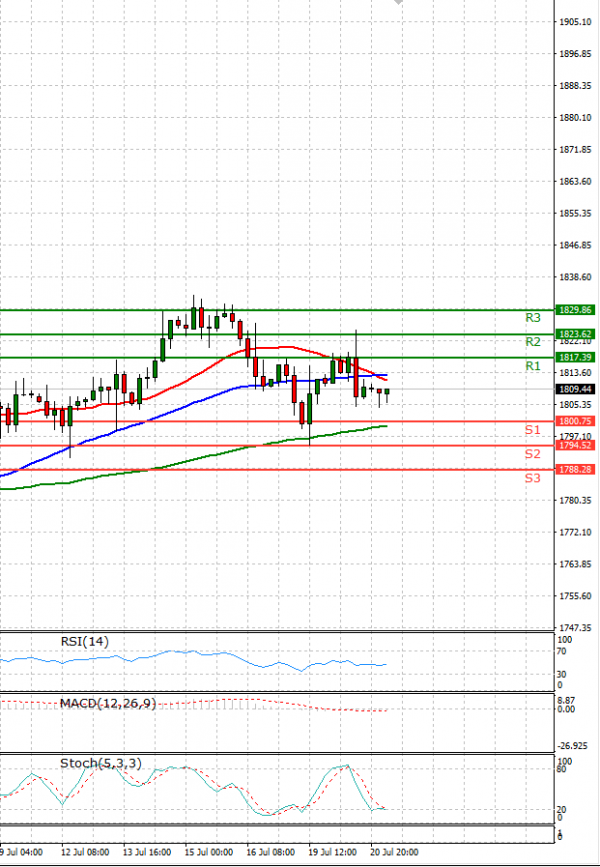Click the blue RSI line end point

click(385, 664)
